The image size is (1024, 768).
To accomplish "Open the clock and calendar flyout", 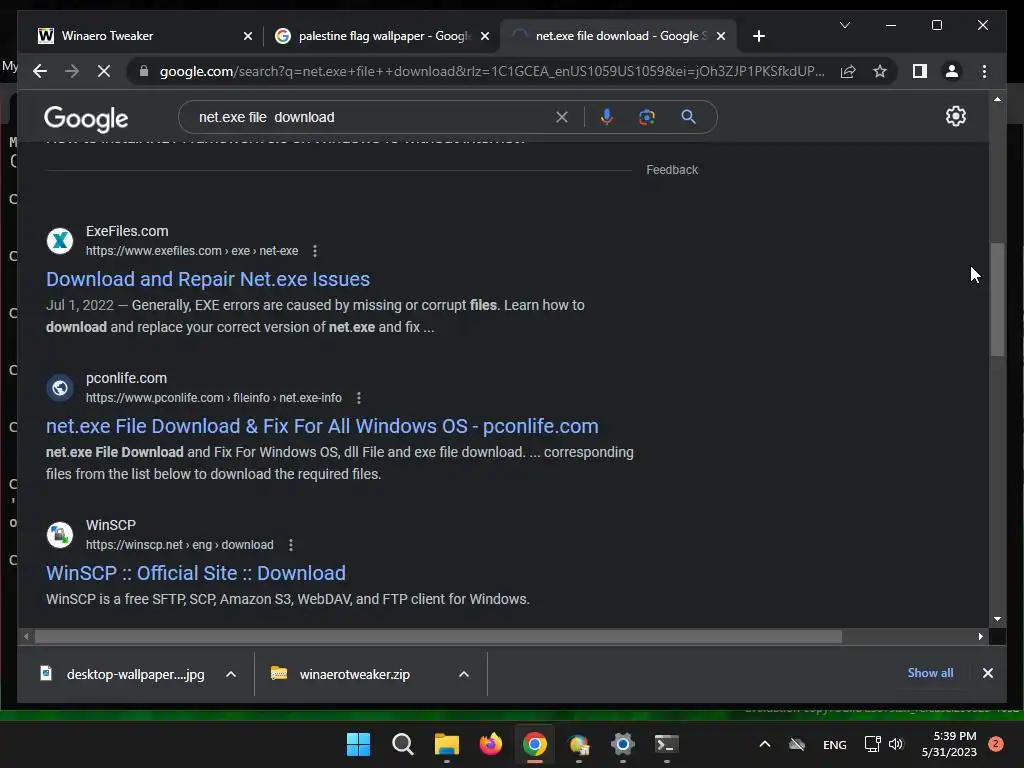I will 950,744.
